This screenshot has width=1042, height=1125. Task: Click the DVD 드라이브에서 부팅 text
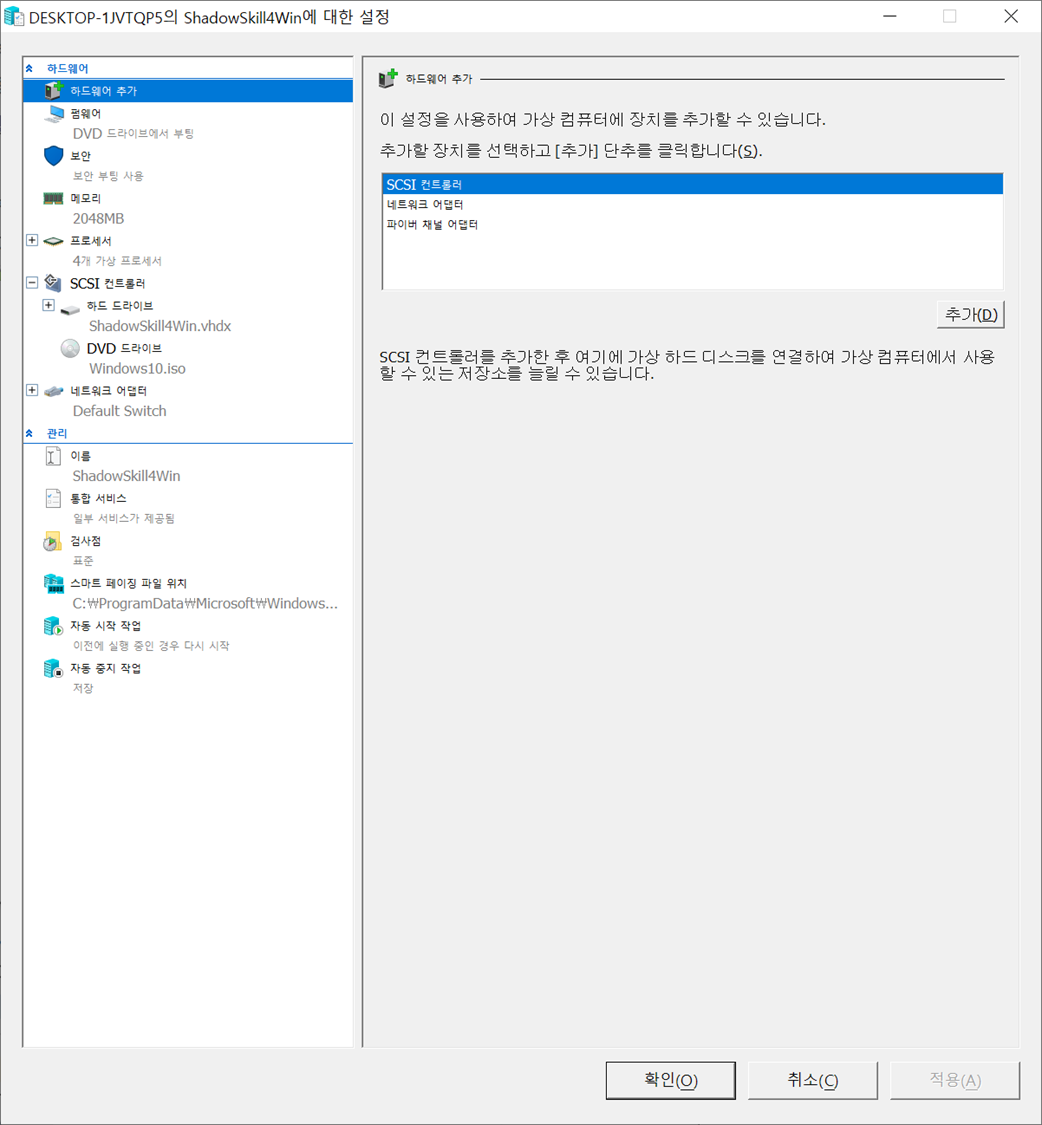point(133,133)
